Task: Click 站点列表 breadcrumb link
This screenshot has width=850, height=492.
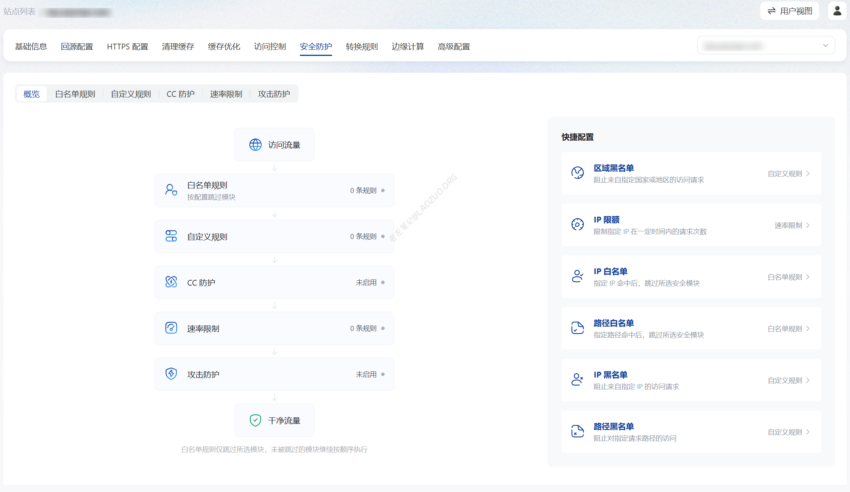Action: (x=20, y=11)
